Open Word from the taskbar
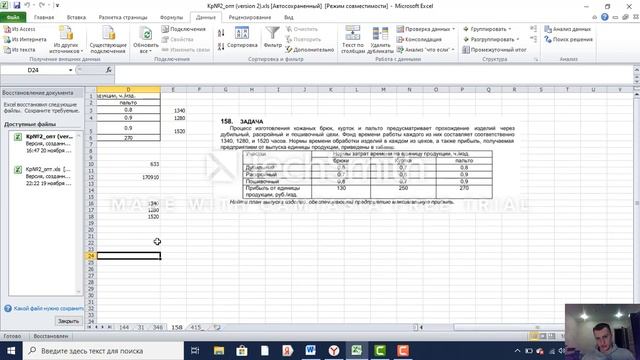640x360 pixels. 311,351
